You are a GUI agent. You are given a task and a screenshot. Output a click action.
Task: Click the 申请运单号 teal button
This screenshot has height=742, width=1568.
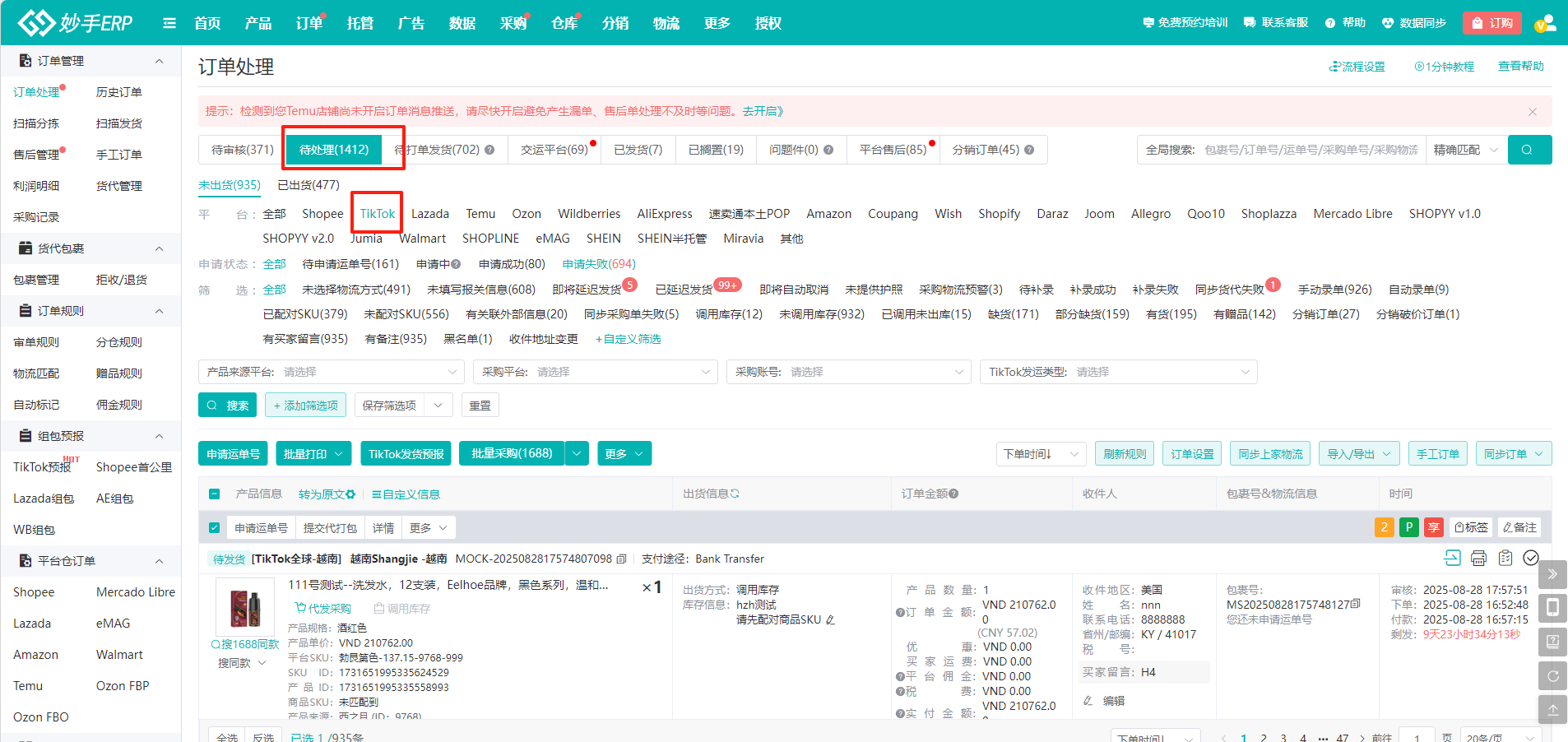click(x=233, y=454)
